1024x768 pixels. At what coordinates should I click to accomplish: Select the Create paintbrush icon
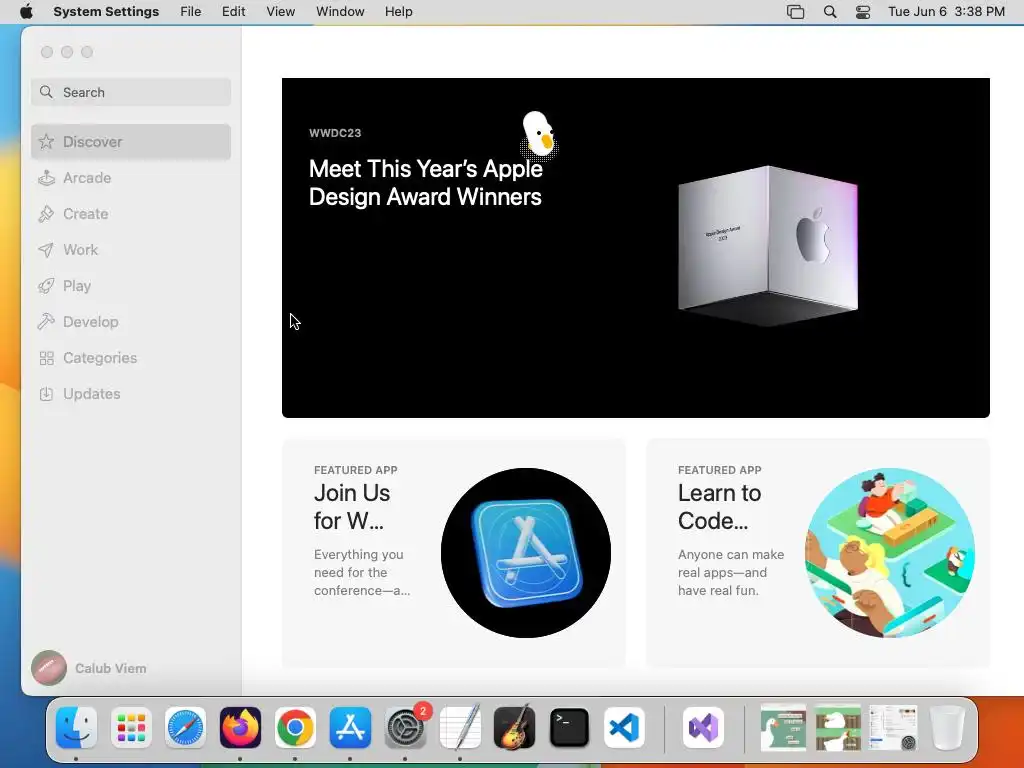click(46, 214)
